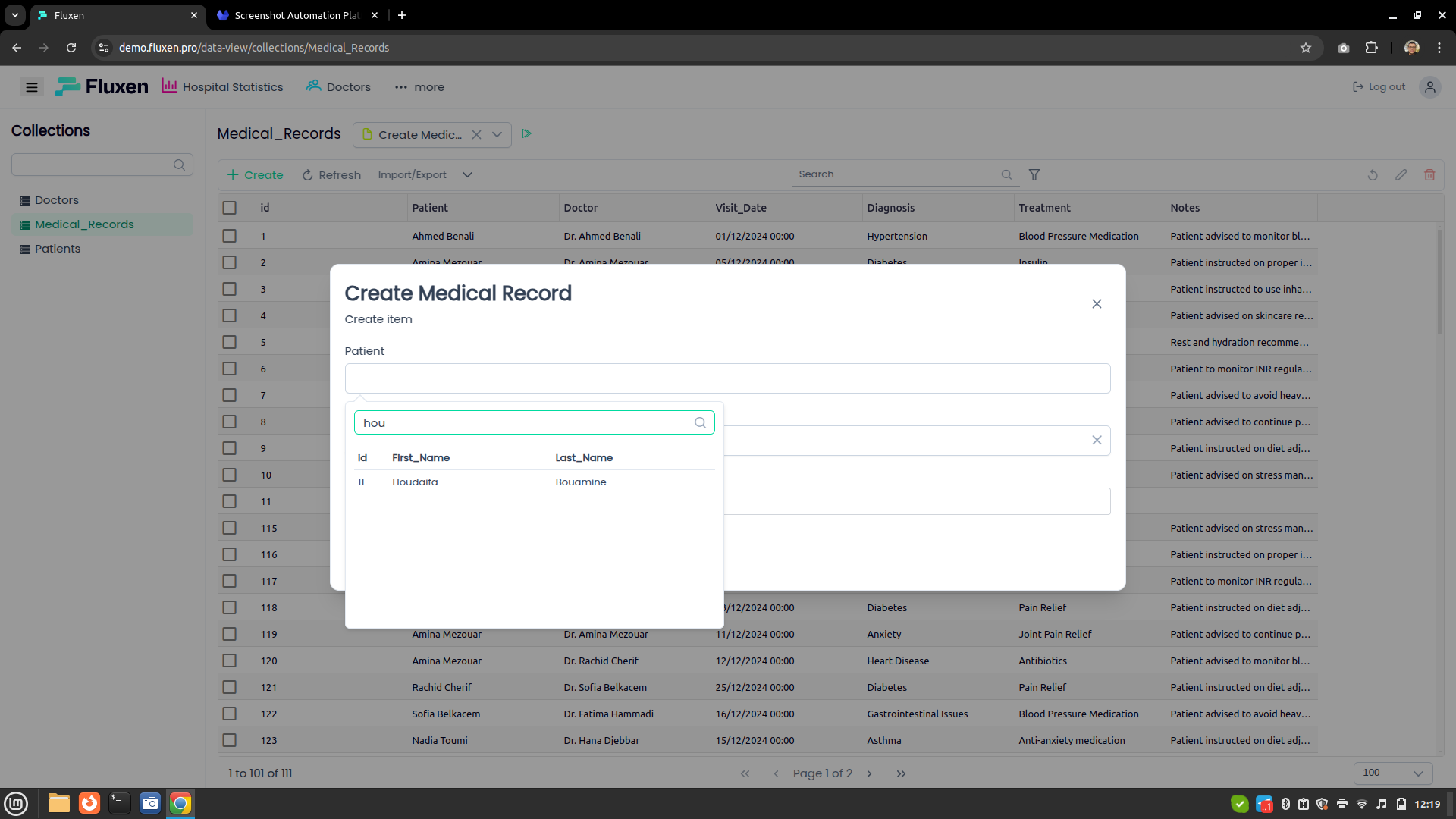Click the edit pencil icon

pyautogui.click(x=1401, y=175)
